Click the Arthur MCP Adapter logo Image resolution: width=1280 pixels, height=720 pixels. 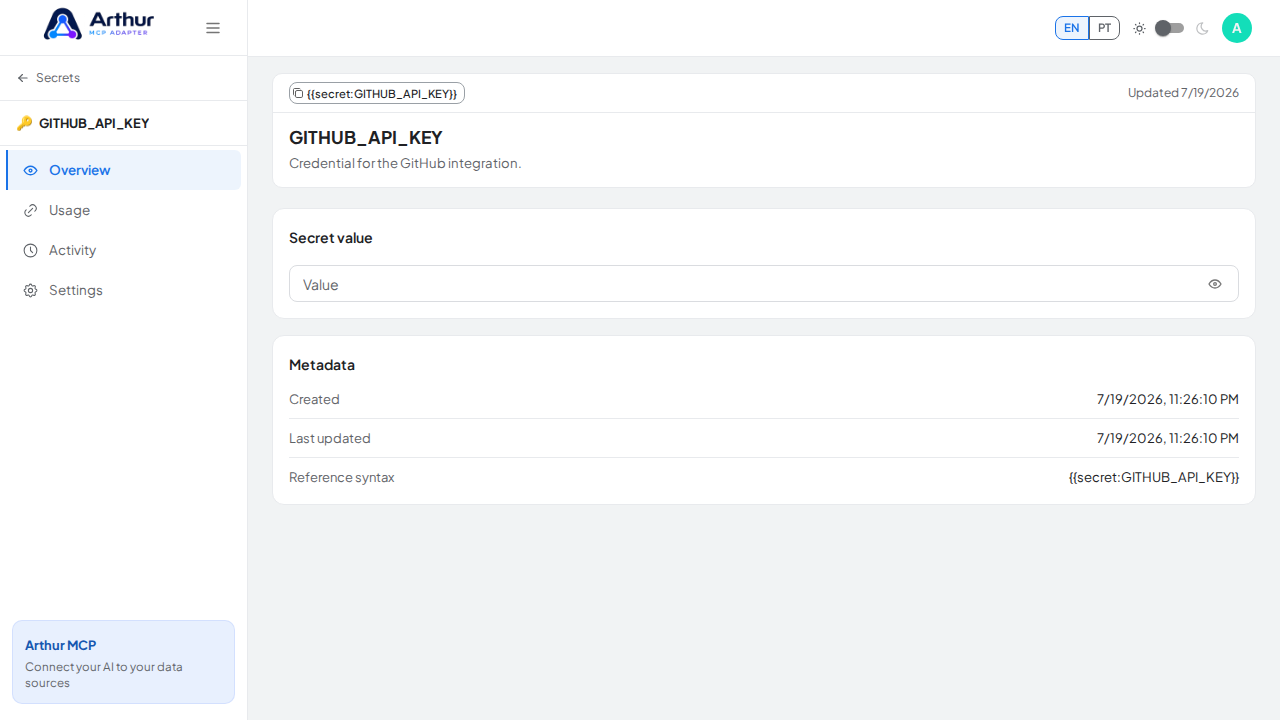pyautogui.click(x=99, y=24)
